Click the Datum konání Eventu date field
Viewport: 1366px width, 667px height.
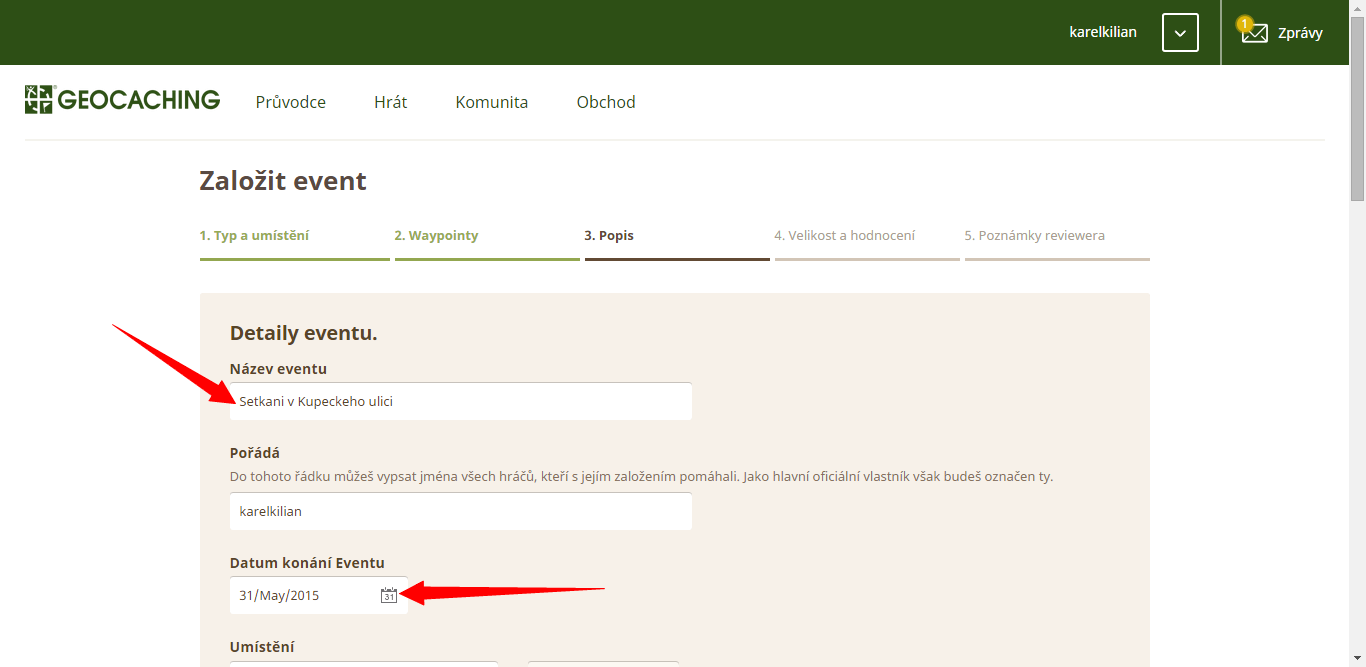[319, 595]
